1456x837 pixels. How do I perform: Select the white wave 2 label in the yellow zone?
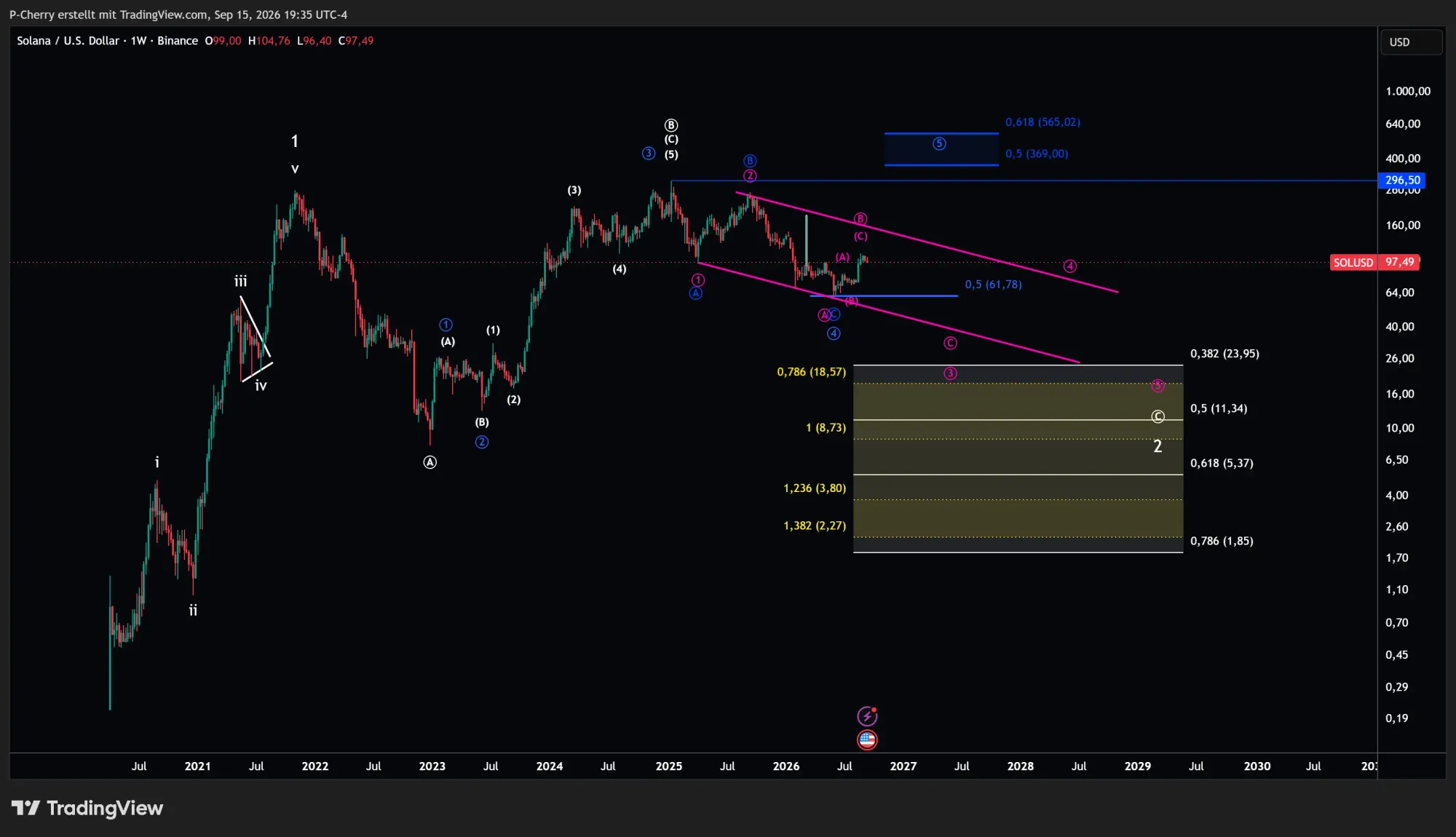[1158, 446]
